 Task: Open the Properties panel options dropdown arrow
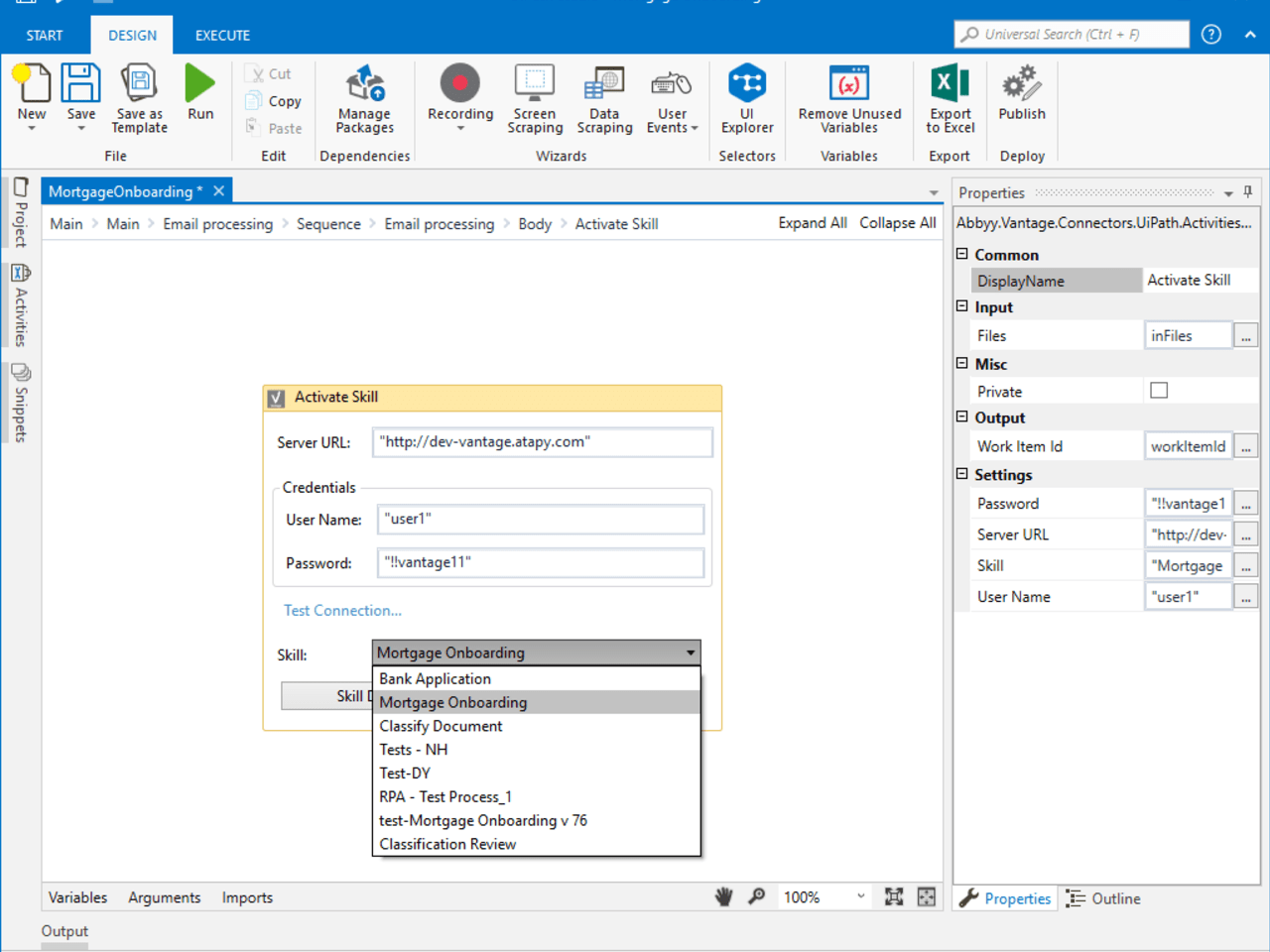pyautogui.click(x=1228, y=193)
